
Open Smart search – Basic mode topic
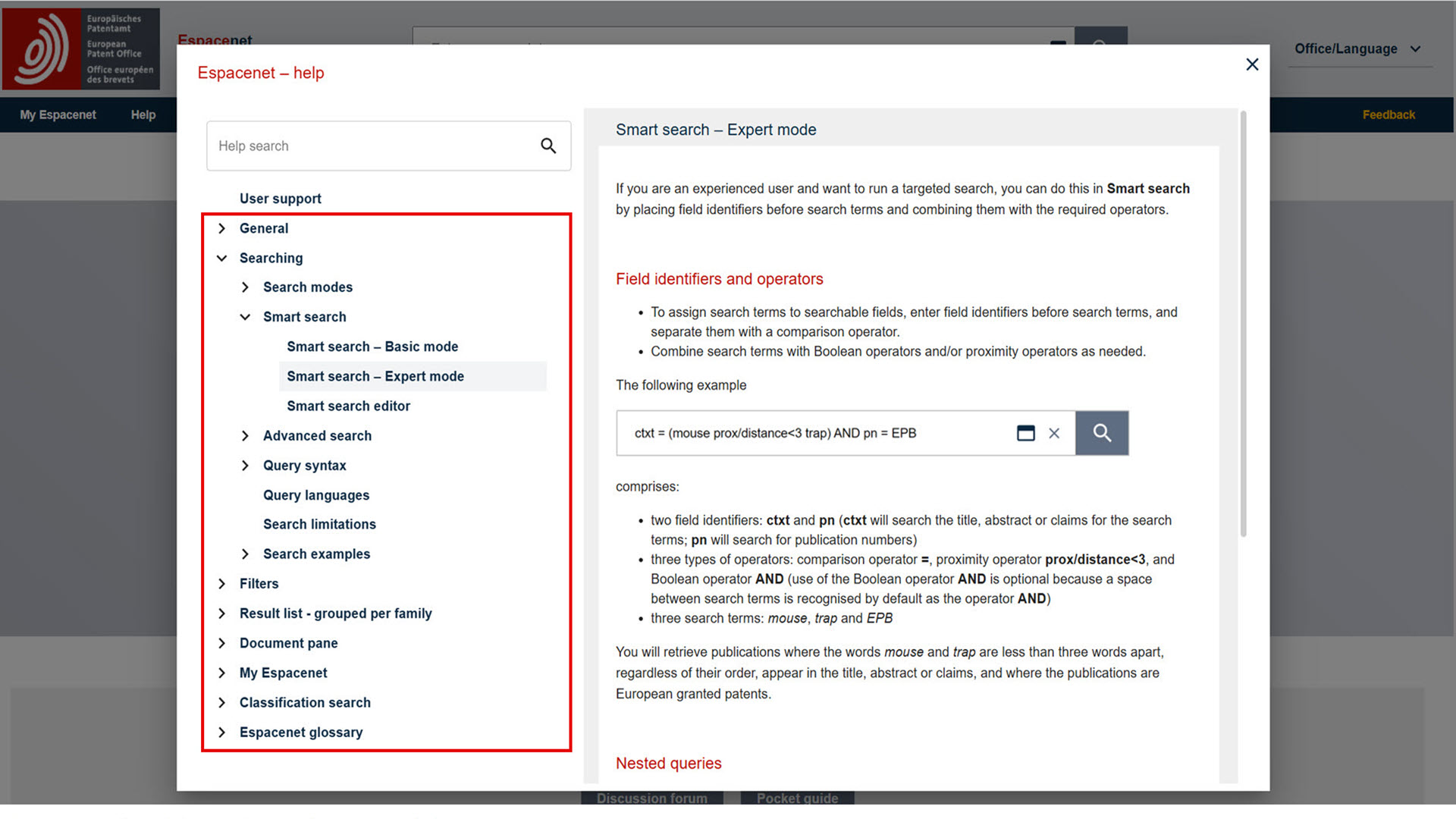372,347
